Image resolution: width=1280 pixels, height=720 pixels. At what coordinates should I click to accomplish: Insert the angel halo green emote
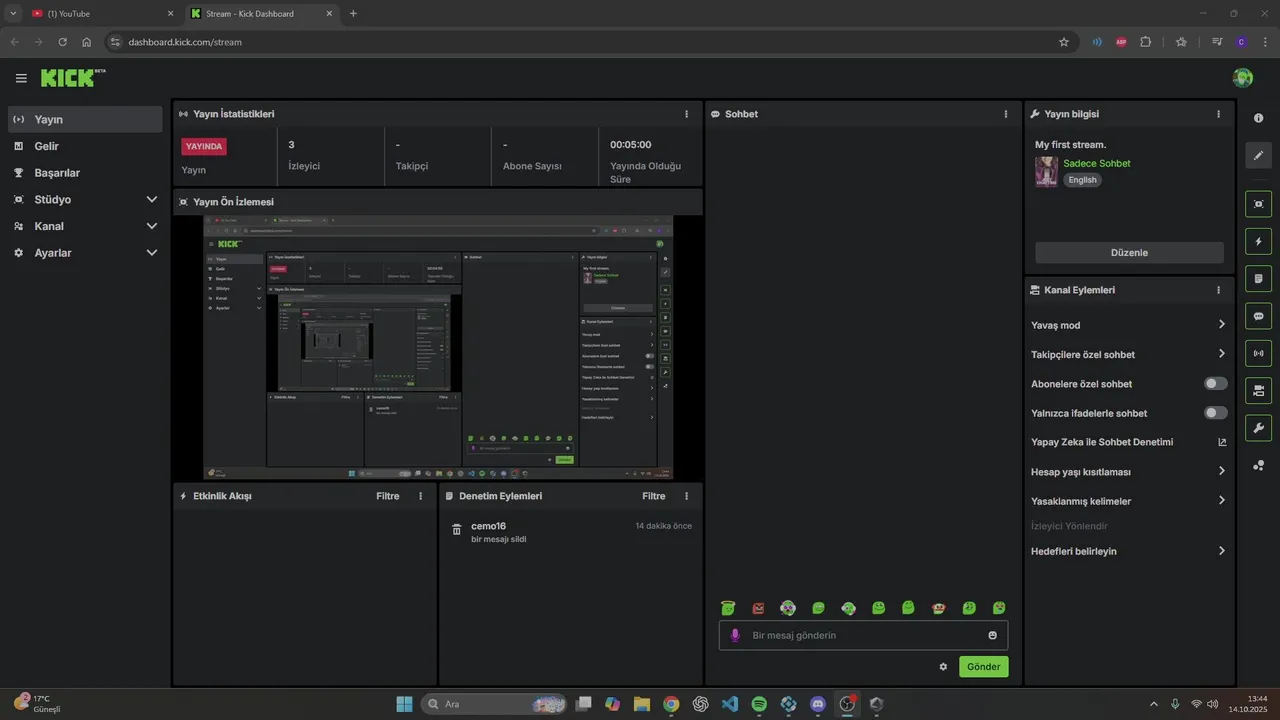pos(728,608)
